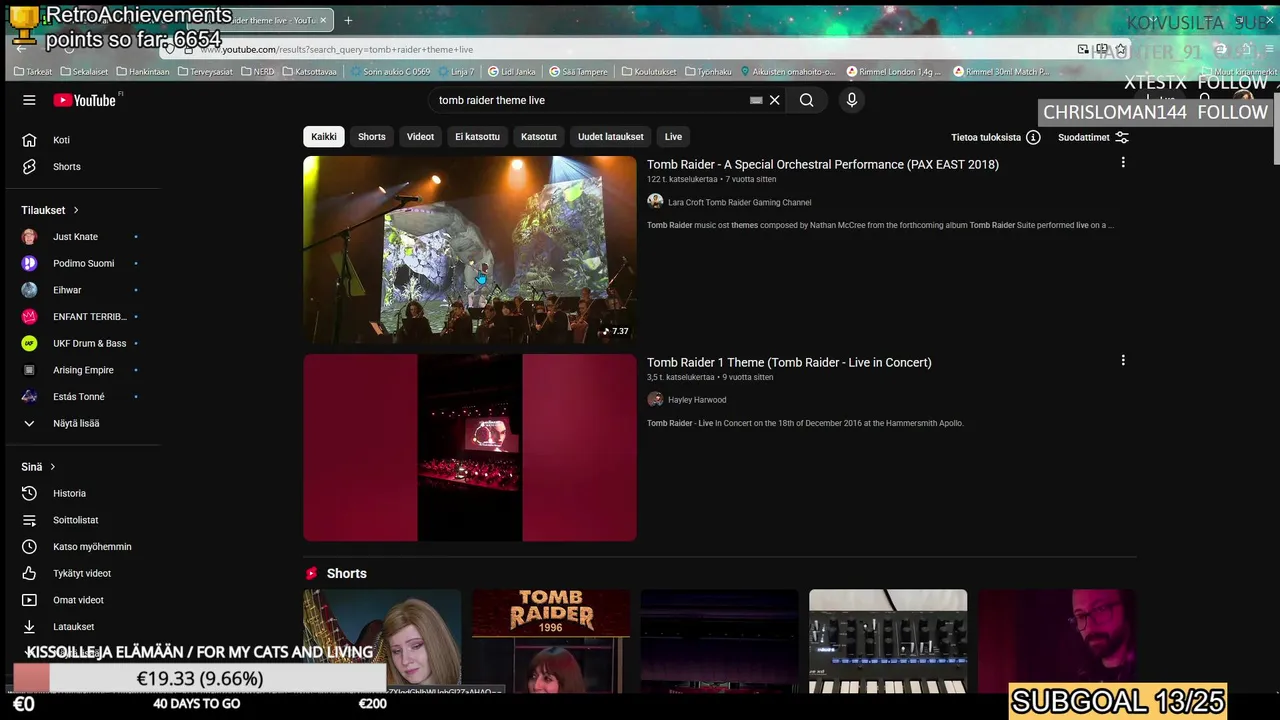Open a new browser tab

[x=348, y=20]
